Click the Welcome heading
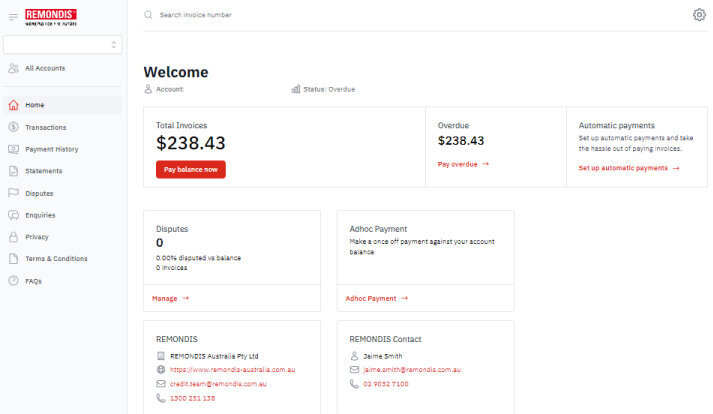Viewport: 713px width, 414px height. coord(176,72)
